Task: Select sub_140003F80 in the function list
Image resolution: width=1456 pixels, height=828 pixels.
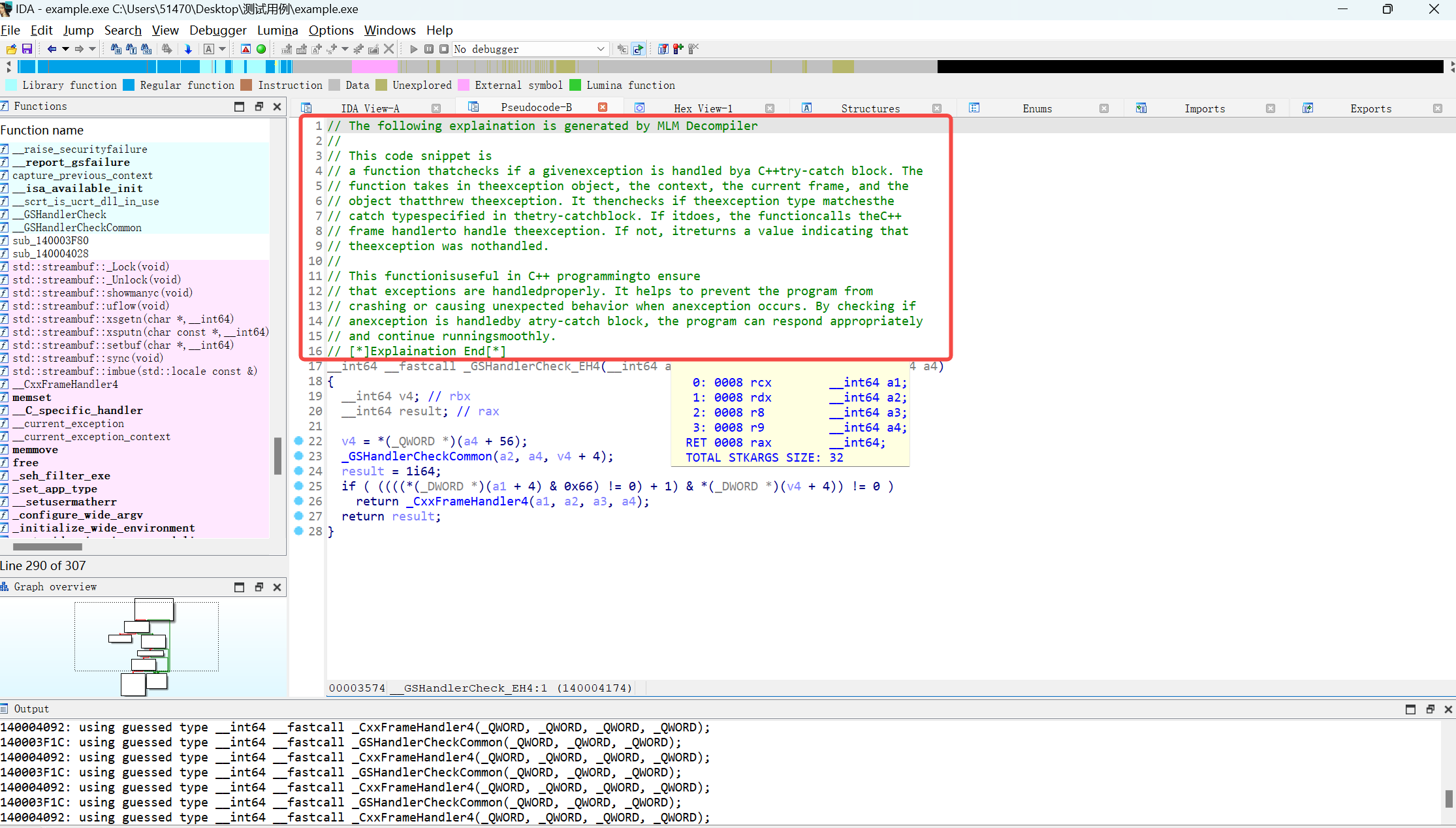Action: [50, 240]
